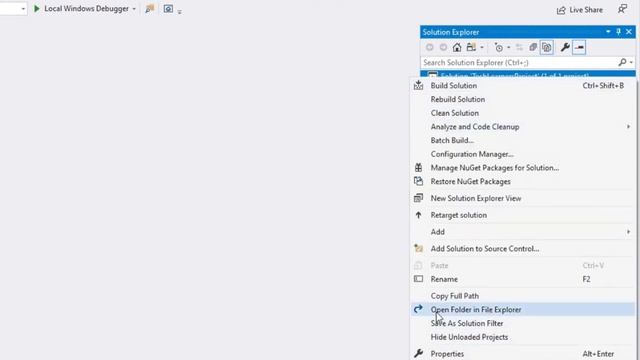Open the toolbar overflow options arrow
This screenshot has width=640, height=360.
(180, 11)
